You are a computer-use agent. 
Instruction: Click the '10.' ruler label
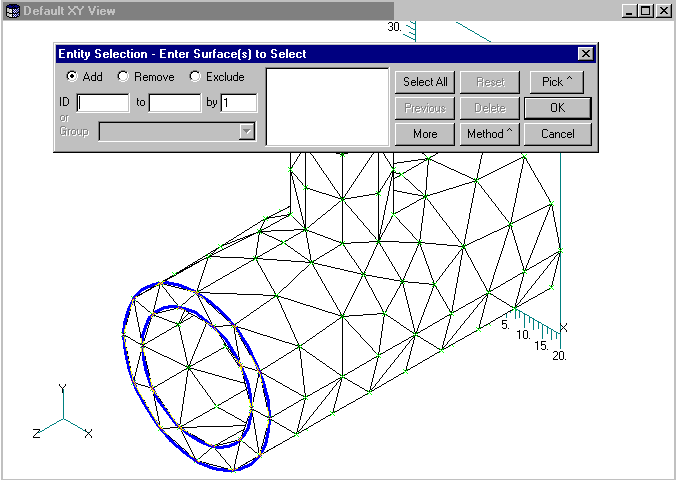pyautogui.click(x=523, y=335)
